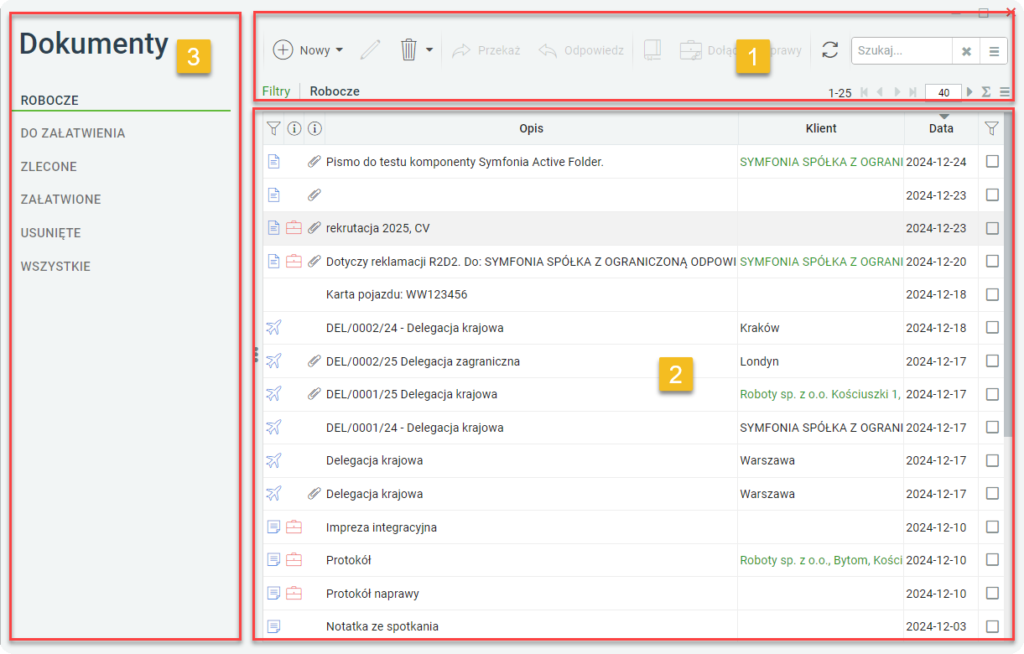This screenshot has height=654, width=1024.
Task: Check the Notatka ze spotkania row checkbox
Action: (992, 626)
